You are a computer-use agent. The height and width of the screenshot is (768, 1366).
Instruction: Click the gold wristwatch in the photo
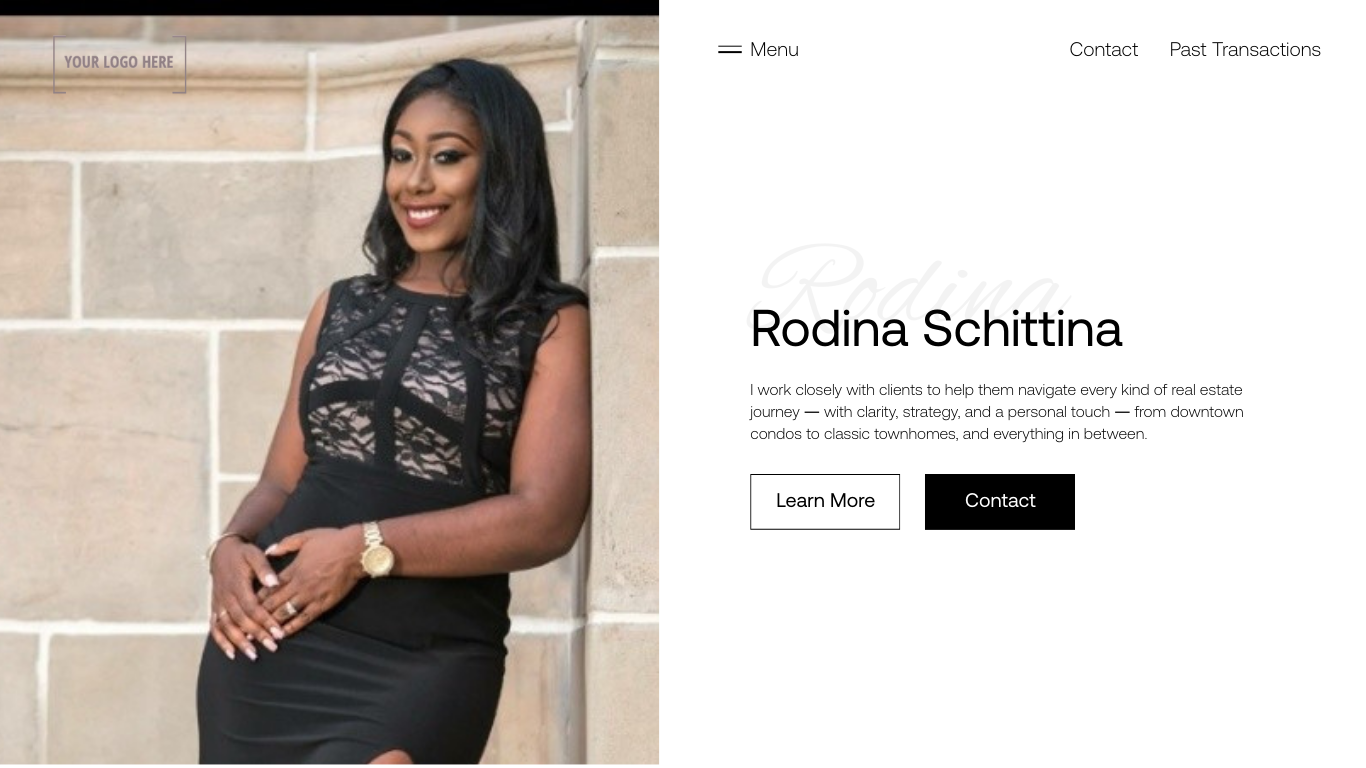(377, 550)
